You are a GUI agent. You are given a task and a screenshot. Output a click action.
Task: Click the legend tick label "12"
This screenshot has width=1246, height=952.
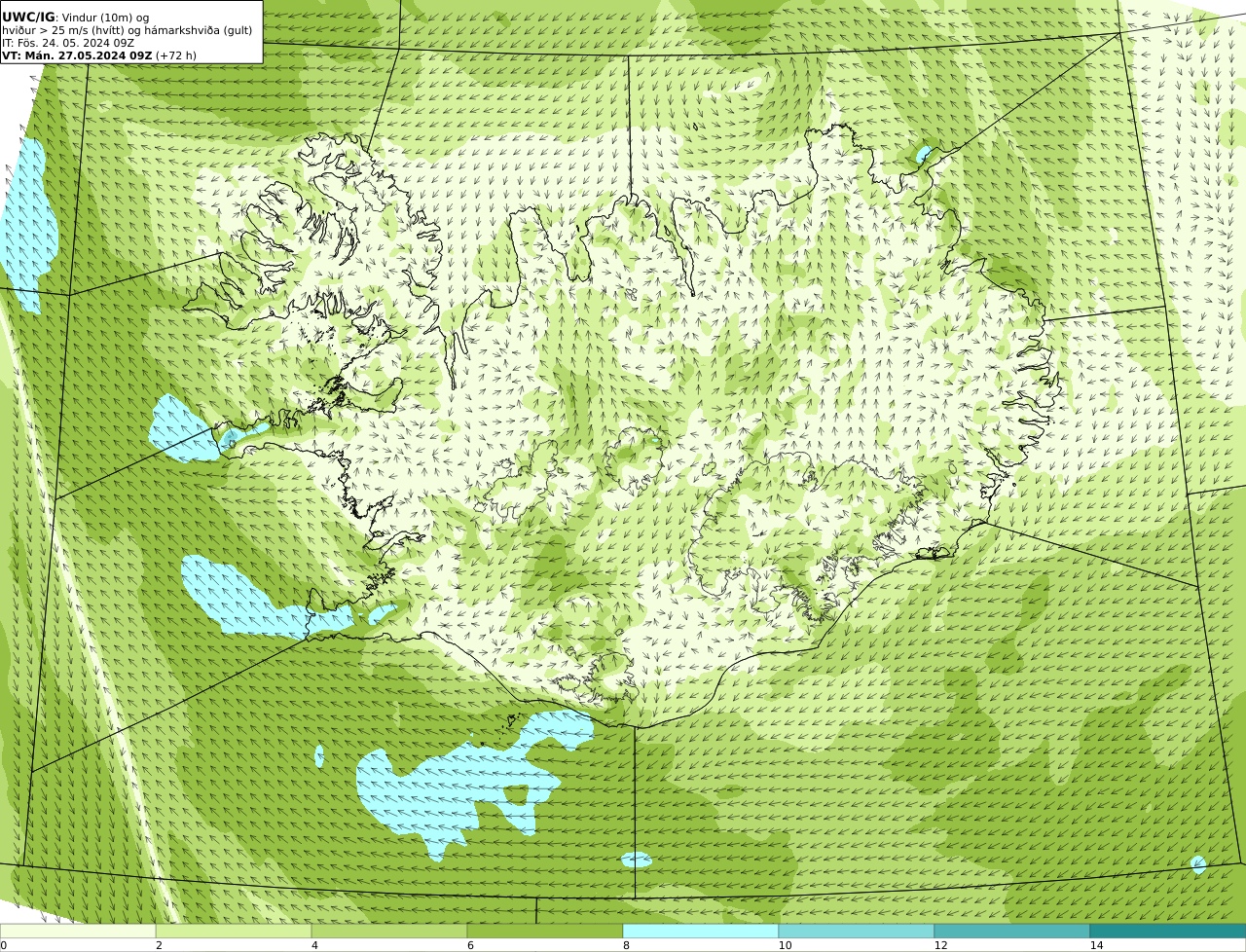pyautogui.click(x=940, y=945)
